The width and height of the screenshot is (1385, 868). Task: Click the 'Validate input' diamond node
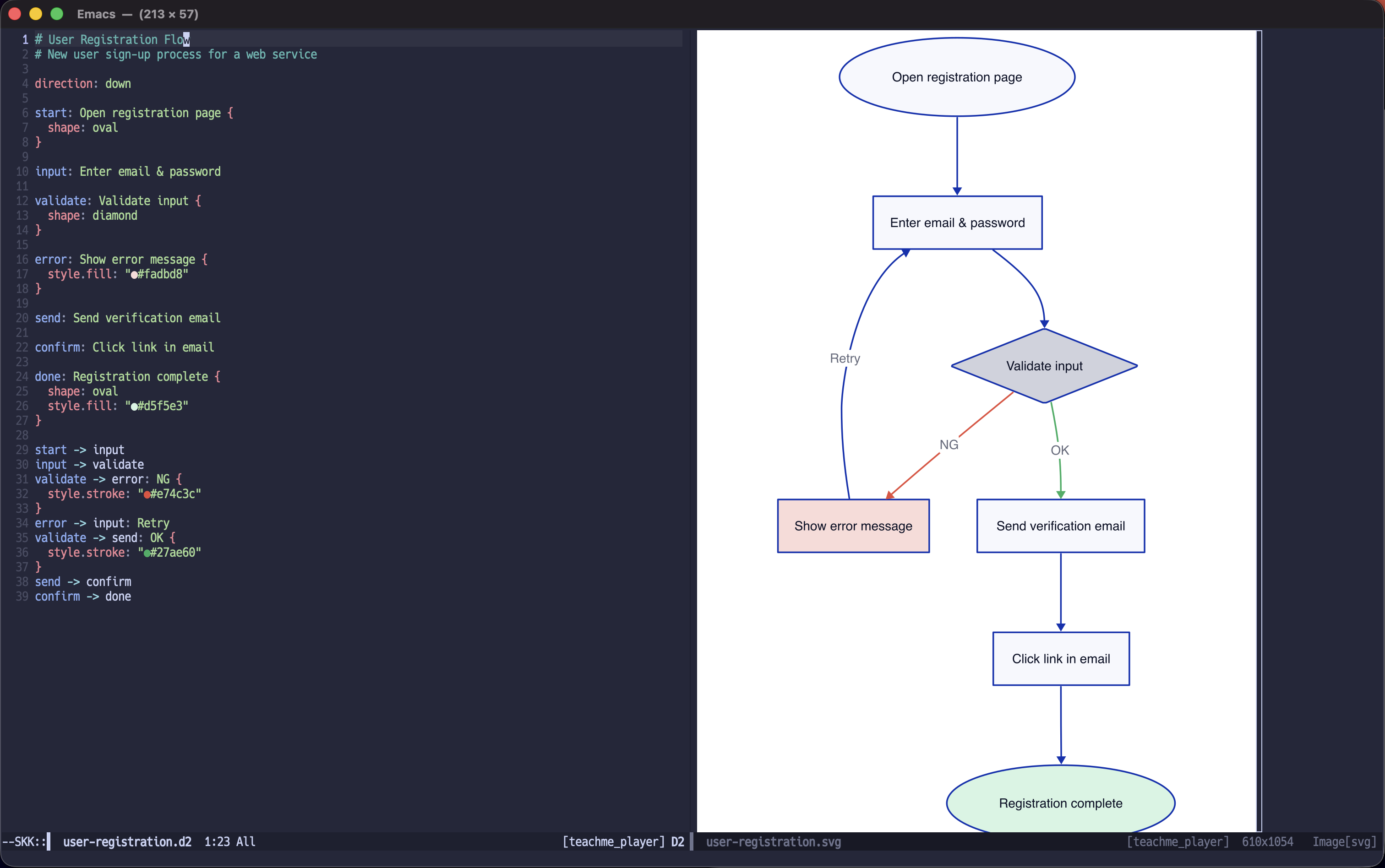[1044, 366]
